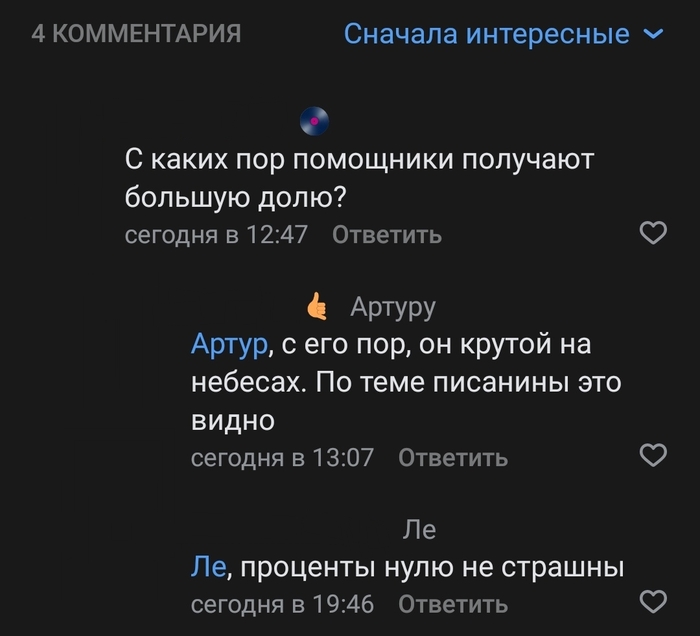Like the comment about помощники with the heart

click(x=652, y=234)
